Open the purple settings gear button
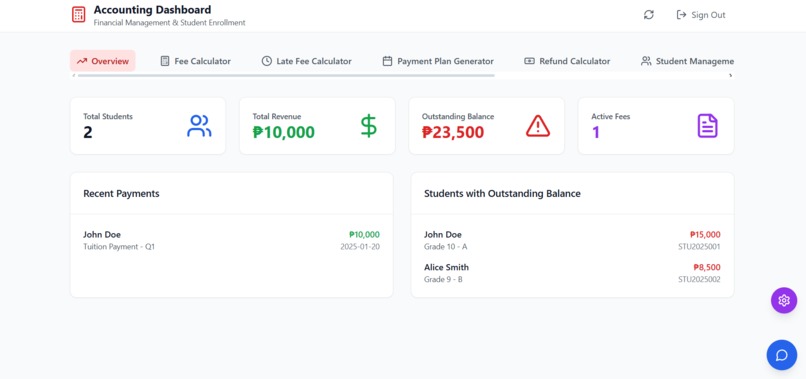The height and width of the screenshot is (379, 806). click(x=784, y=300)
